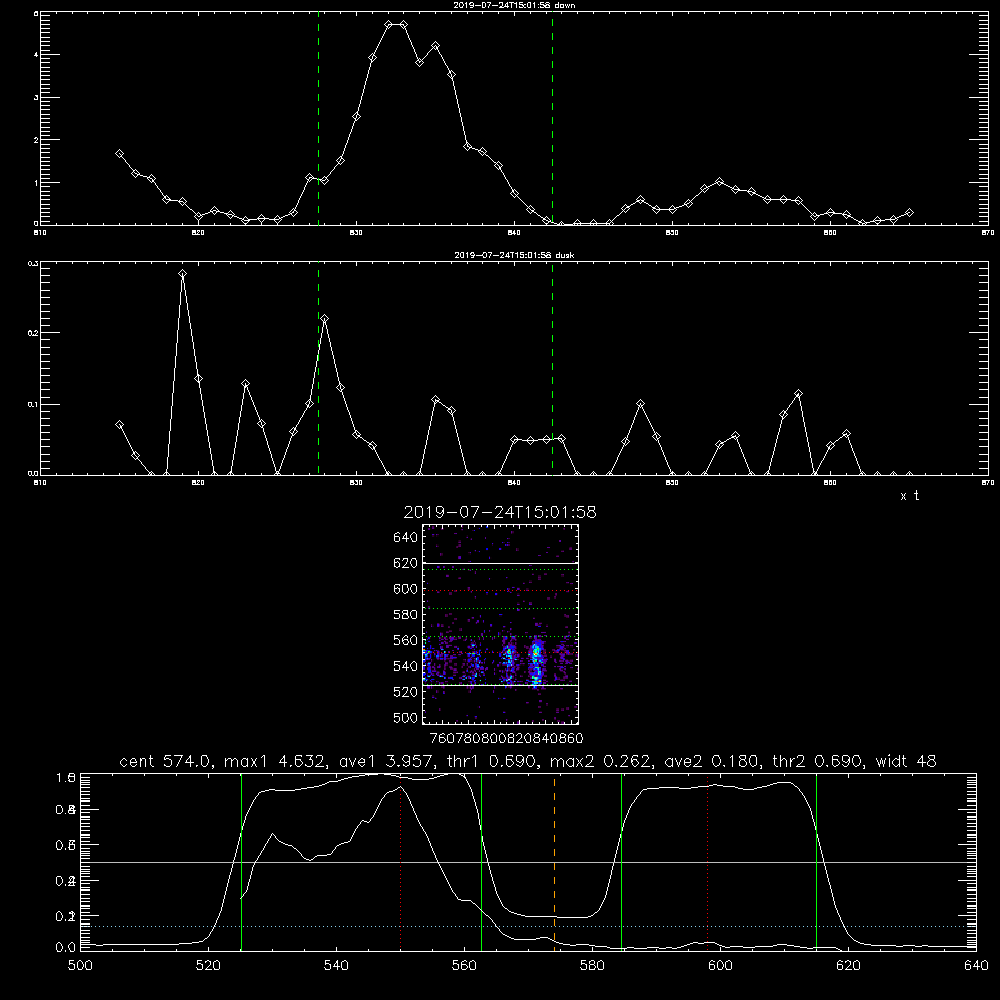Click the 'x t' label below dusk plot

tap(910, 496)
